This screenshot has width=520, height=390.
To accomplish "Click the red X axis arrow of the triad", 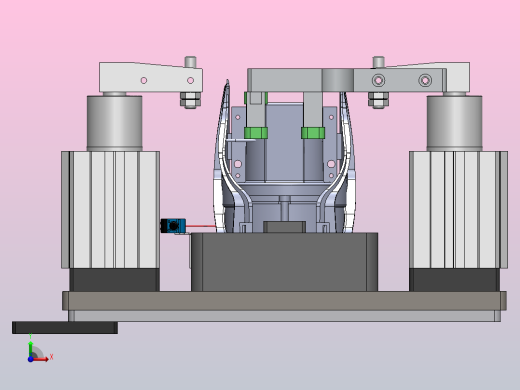I will (x=42, y=359).
